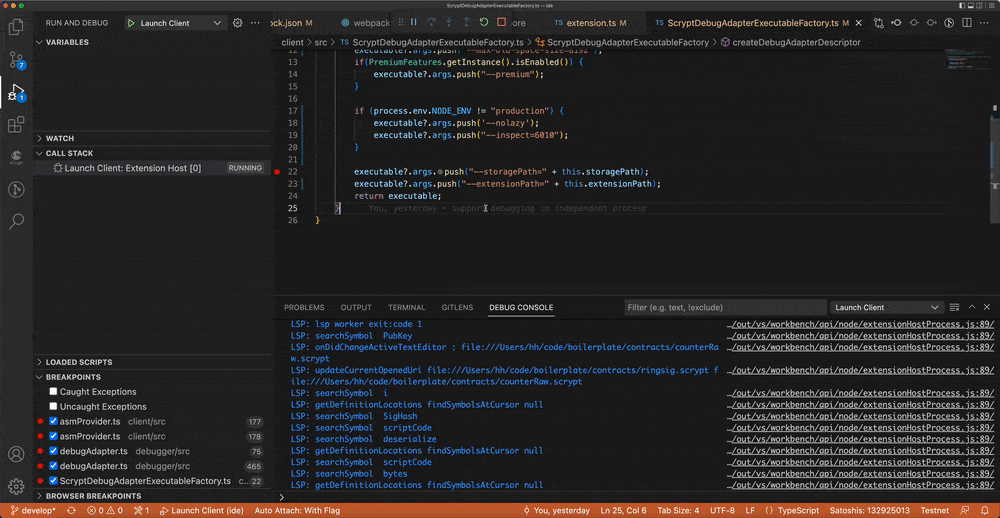Viewport: 1000px width, 518px height.
Task: Select Launch Client: Extension Host call stack row
Action: click(x=153, y=168)
